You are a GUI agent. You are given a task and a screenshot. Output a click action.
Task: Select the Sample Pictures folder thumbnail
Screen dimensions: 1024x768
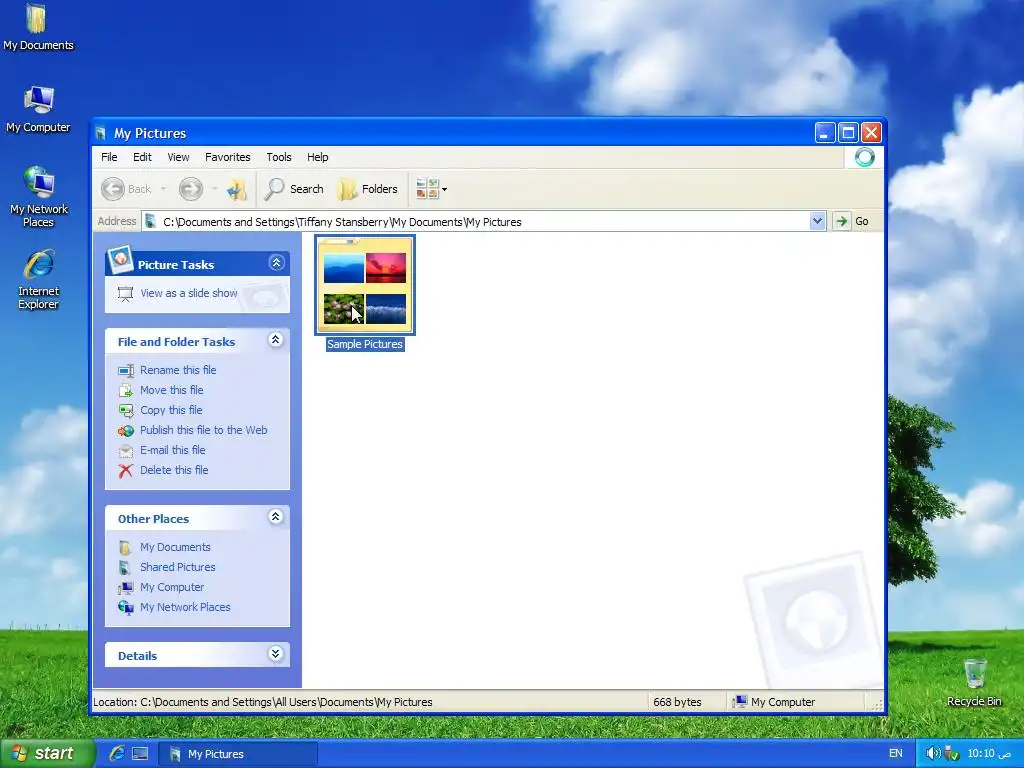pyautogui.click(x=364, y=285)
